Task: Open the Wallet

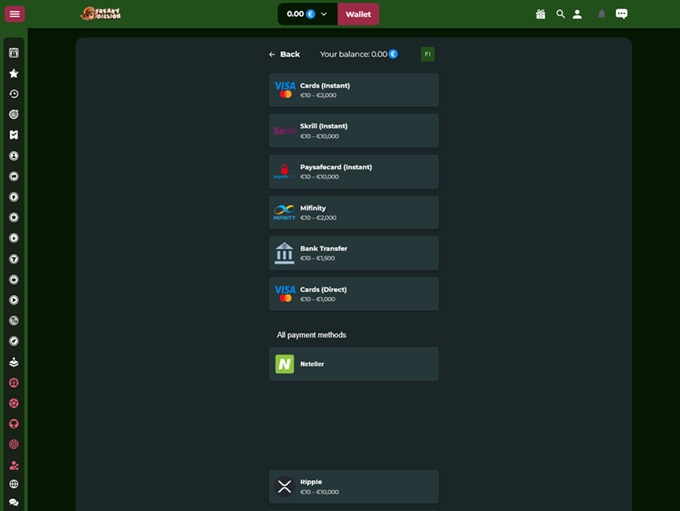Action: pos(358,14)
